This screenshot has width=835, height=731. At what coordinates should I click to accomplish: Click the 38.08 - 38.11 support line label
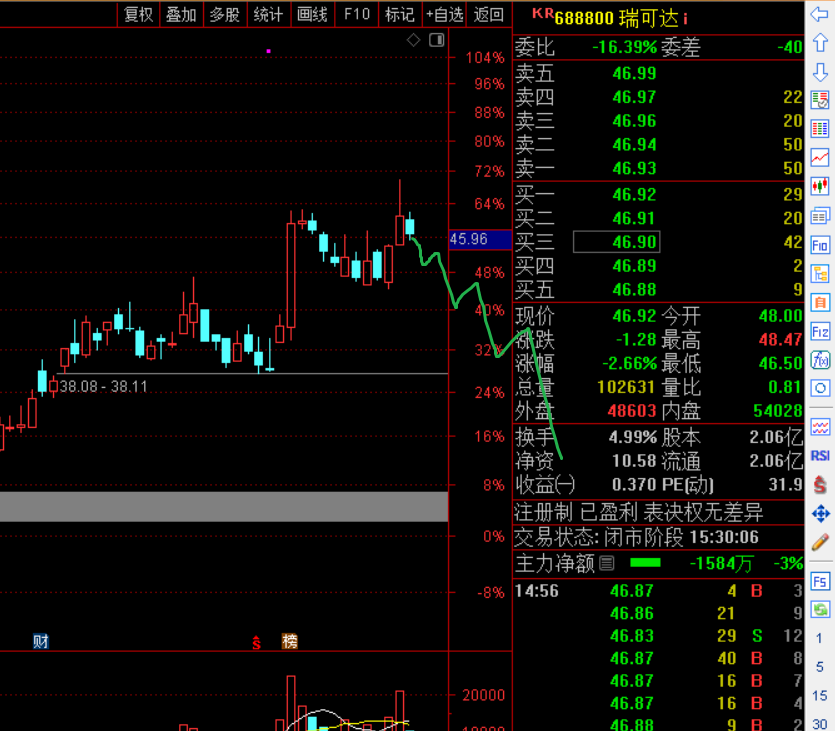point(103,386)
